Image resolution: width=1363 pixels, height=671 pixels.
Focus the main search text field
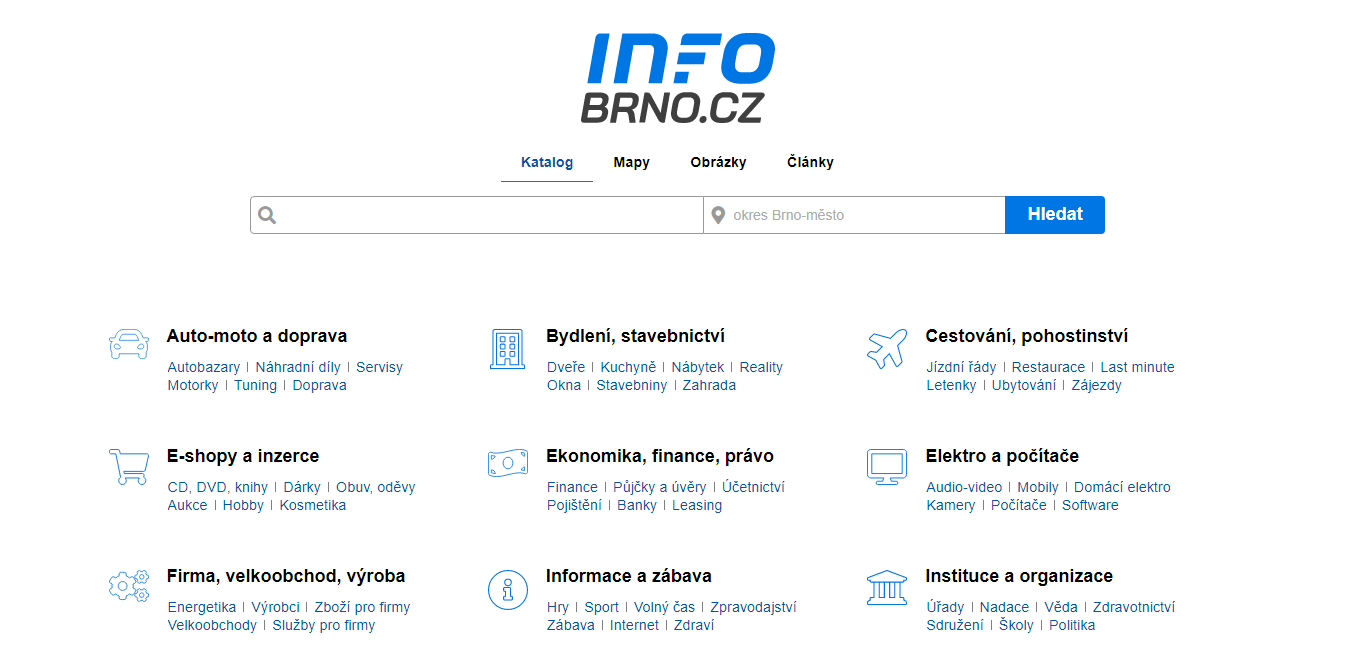tap(477, 215)
